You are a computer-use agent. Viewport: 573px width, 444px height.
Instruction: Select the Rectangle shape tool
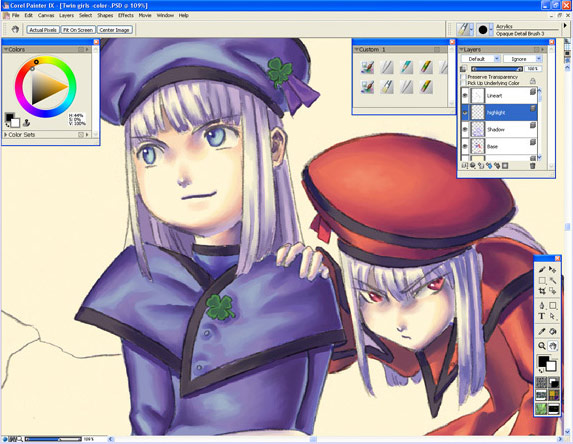pyautogui.click(x=553, y=305)
